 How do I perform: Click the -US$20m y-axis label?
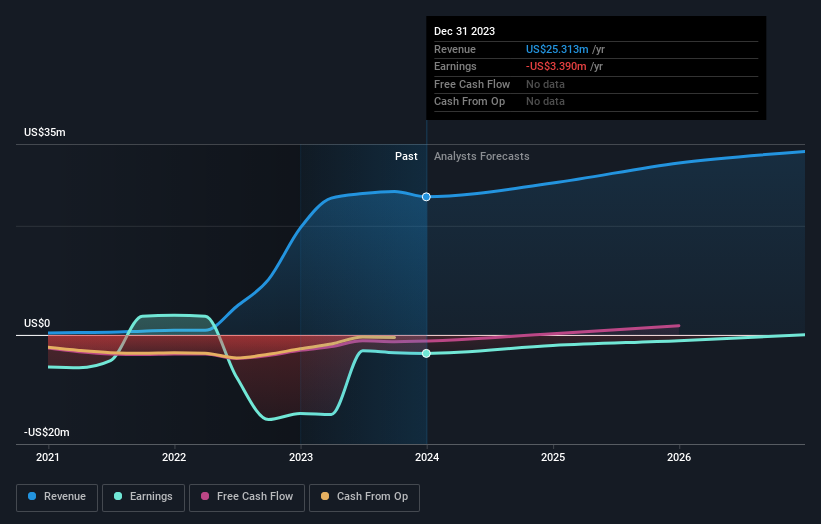pos(46,432)
